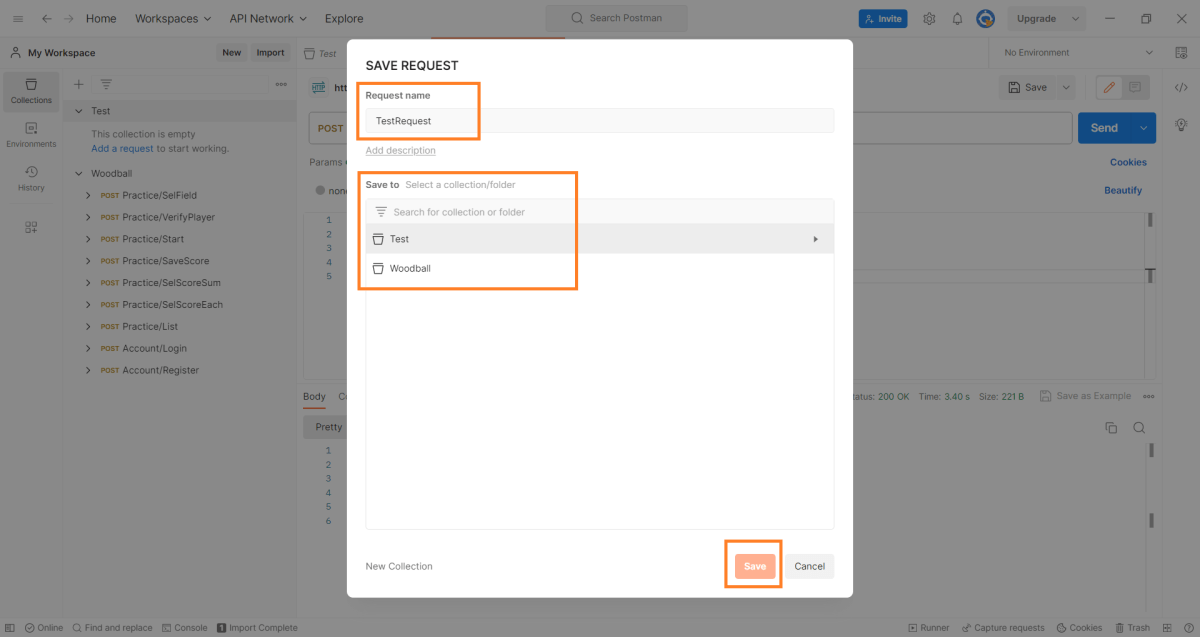The image size is (1200, 637).
Task: Open the Explore menu item
Action: 344,18
